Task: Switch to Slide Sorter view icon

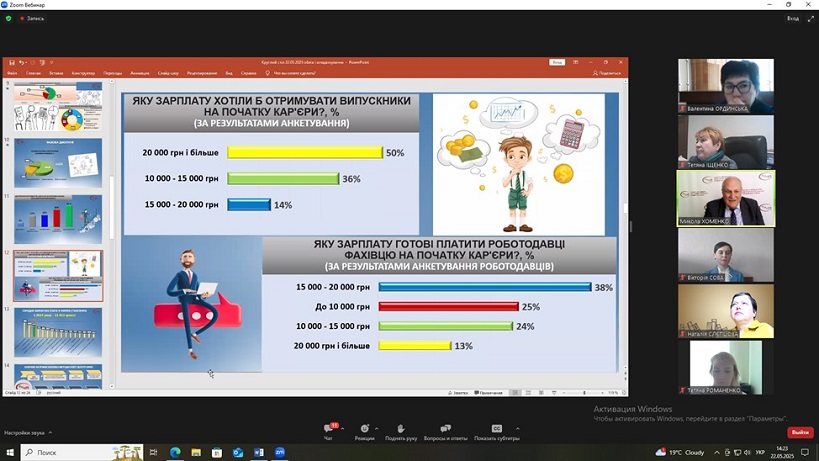Action: (528, 393)
